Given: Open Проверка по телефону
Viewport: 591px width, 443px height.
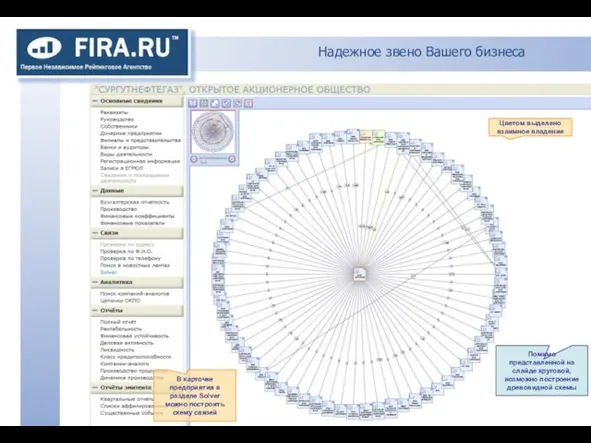Looking at the screenshot, I should pyautogui.click(x=130, y=258).
